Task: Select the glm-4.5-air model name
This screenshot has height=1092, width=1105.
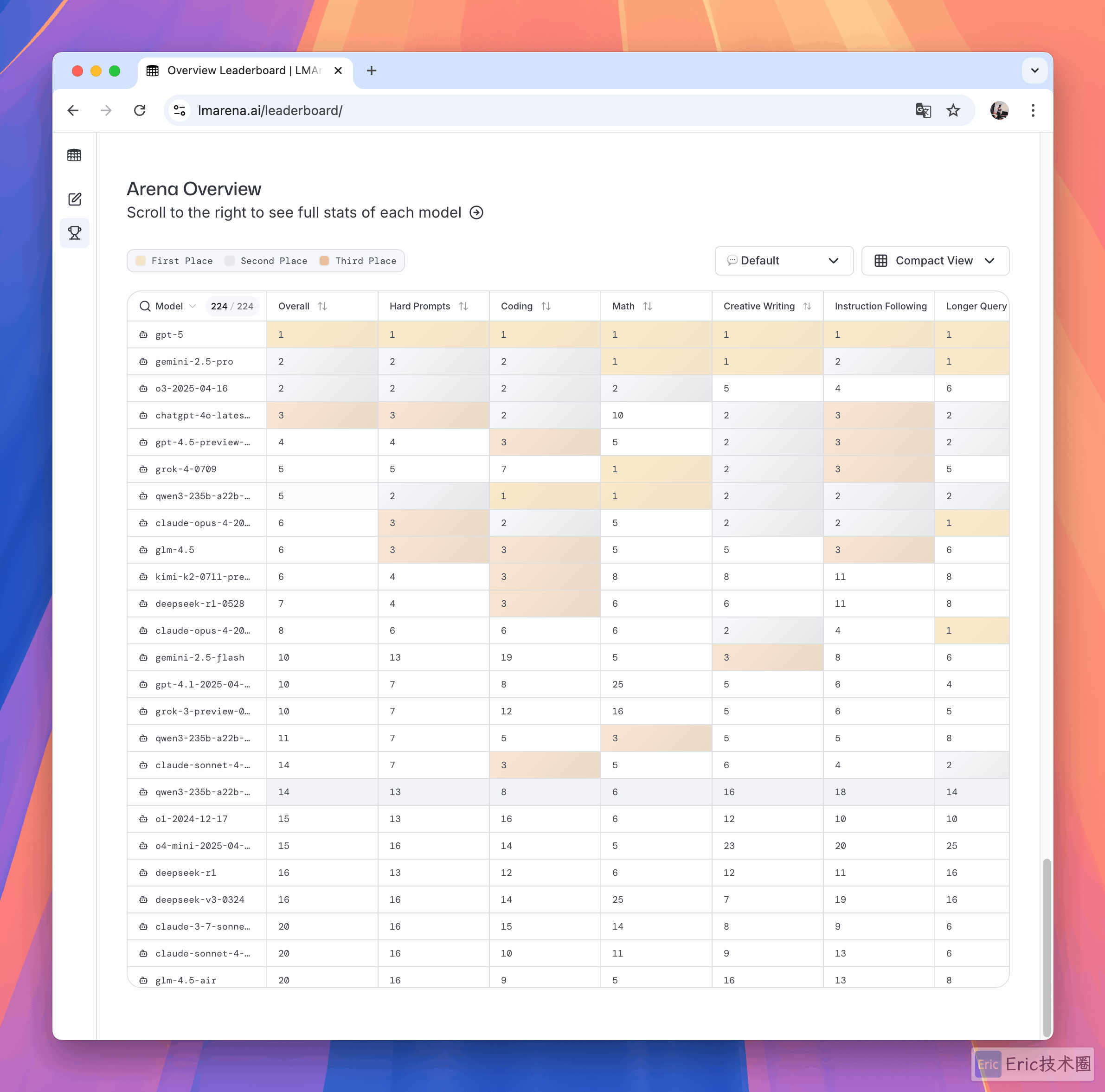Action: (186, 980)
